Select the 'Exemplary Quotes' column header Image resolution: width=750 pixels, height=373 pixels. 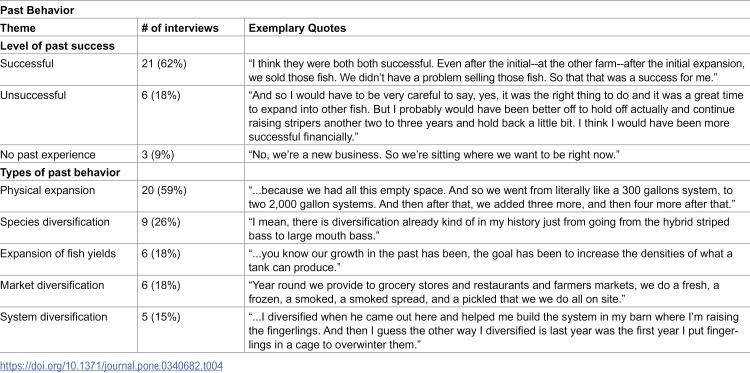tap(297, 28)
